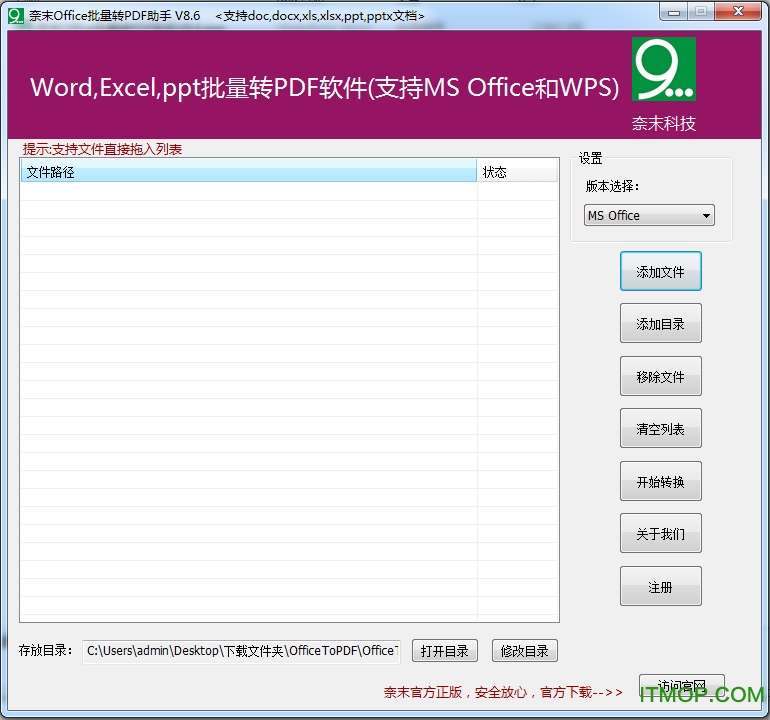
Task: Click the 奈末官方正版 download text
Action: pos(503,692)
